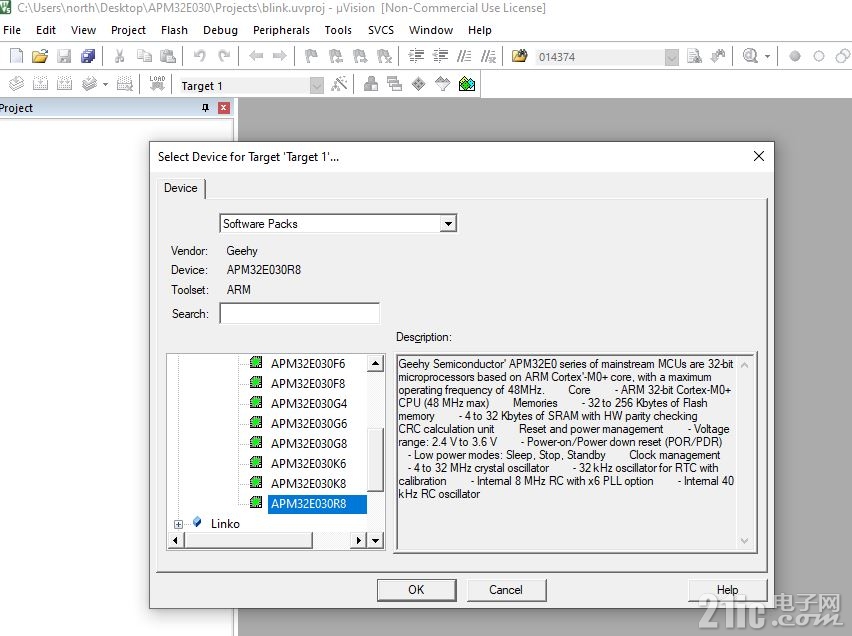Select device APM32E030K6

pos(308,464)
